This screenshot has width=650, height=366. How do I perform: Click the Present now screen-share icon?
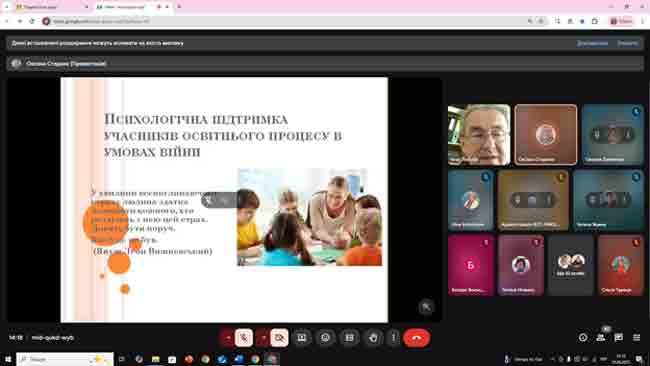click(x=301, y=338)
